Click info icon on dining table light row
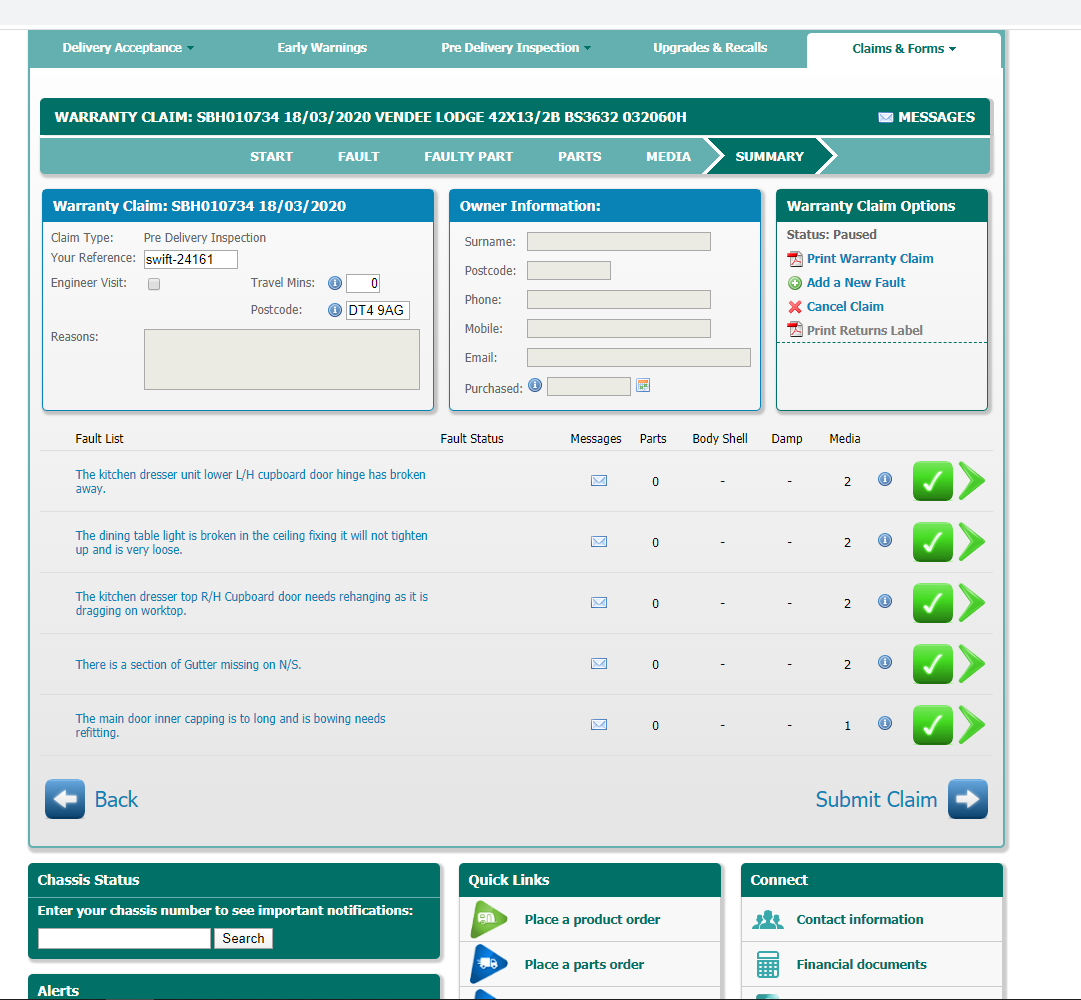 [x=885, y=540]
